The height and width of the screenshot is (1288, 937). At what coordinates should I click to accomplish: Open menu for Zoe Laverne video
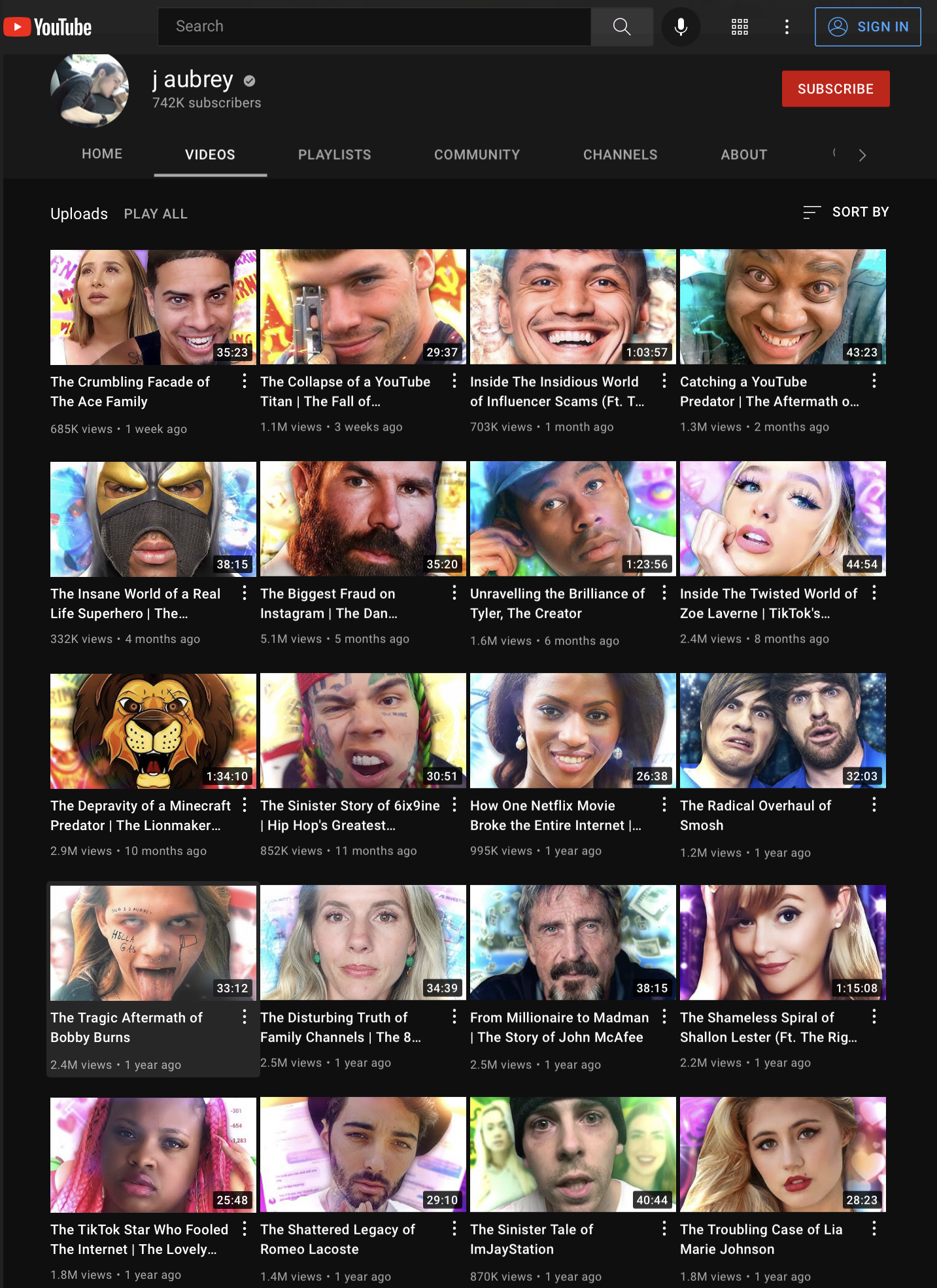(874, 593)
